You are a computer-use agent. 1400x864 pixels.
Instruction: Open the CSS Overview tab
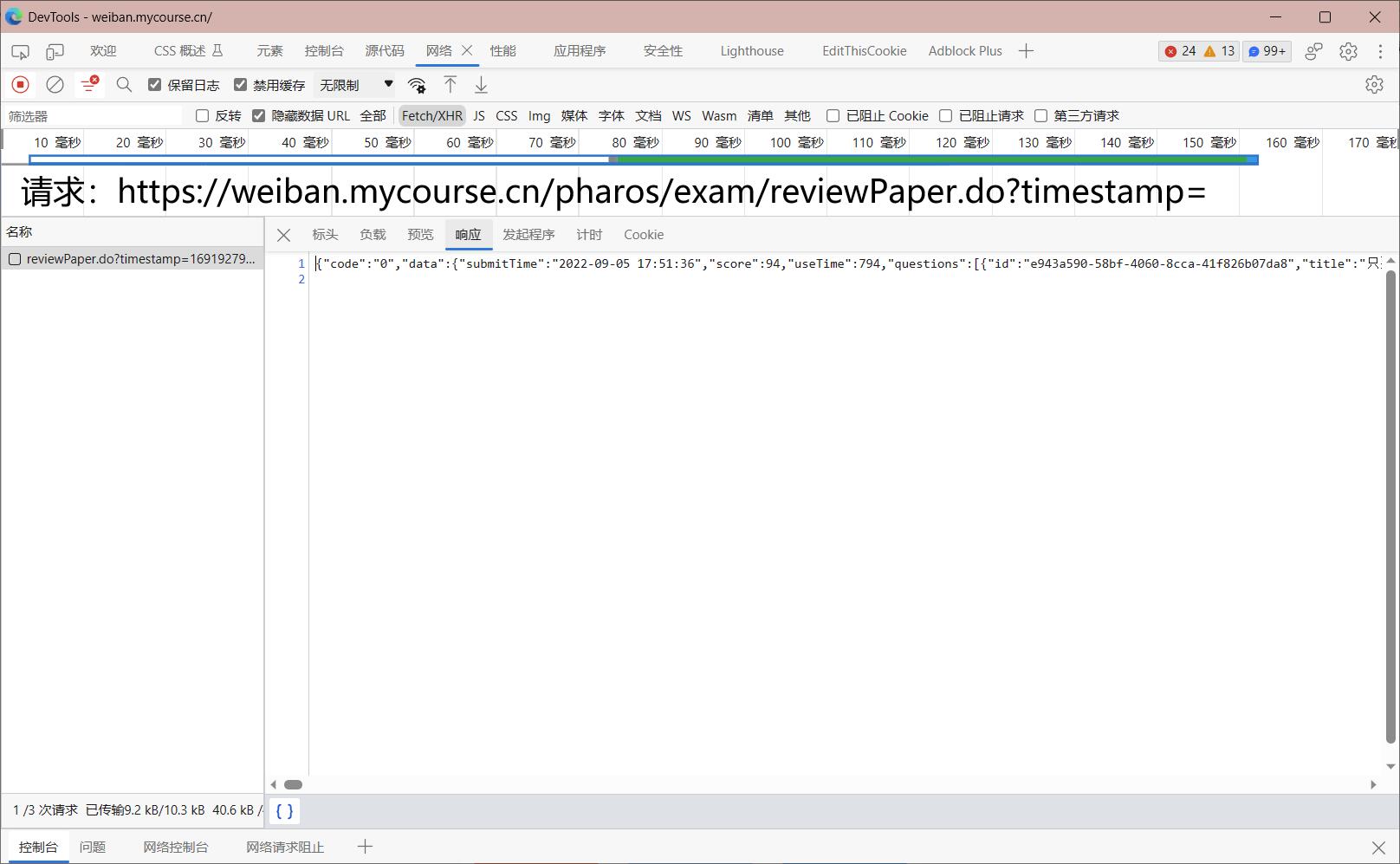(188, 51)
